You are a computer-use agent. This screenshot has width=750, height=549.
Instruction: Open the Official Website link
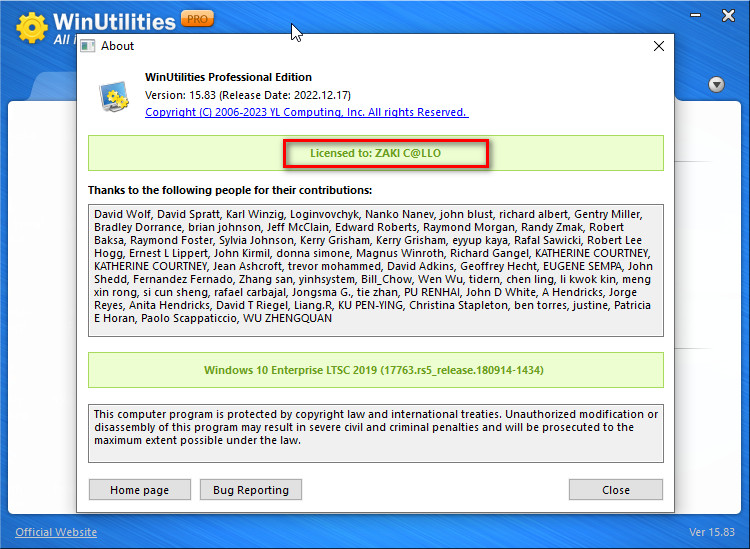tap(56, 532)
